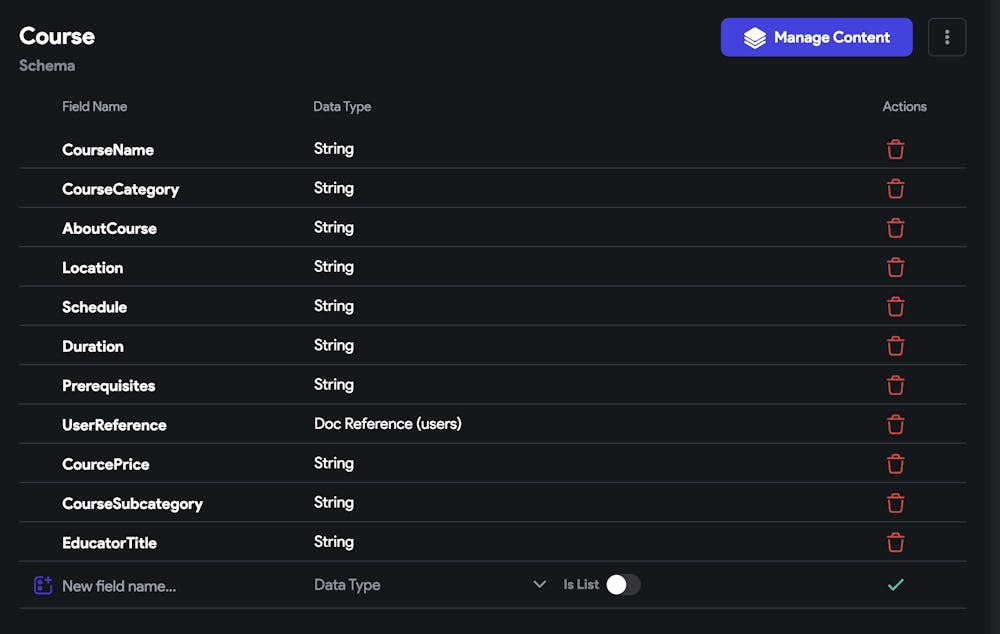Viewport: 1000px width, 634px height.
Task: Delete the UserReference field
Action: [x=895, y=425]
